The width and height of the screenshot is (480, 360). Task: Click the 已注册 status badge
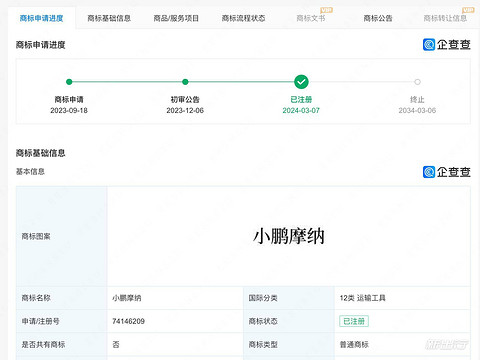pos(354,321)
